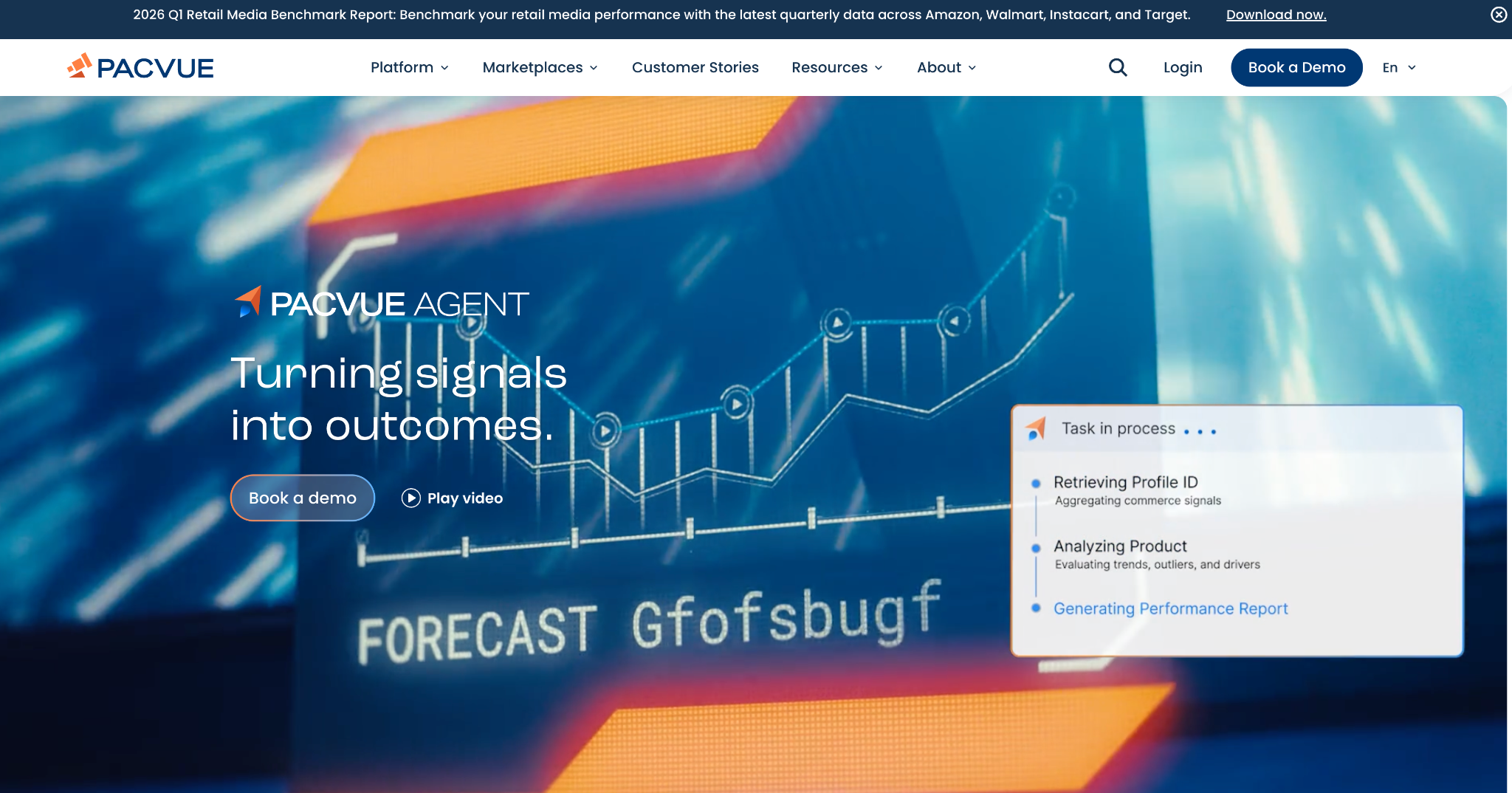This screenshot has width=1512, height=793.
Task: Click the Analyzing Product step
Action: point(1120,546)
